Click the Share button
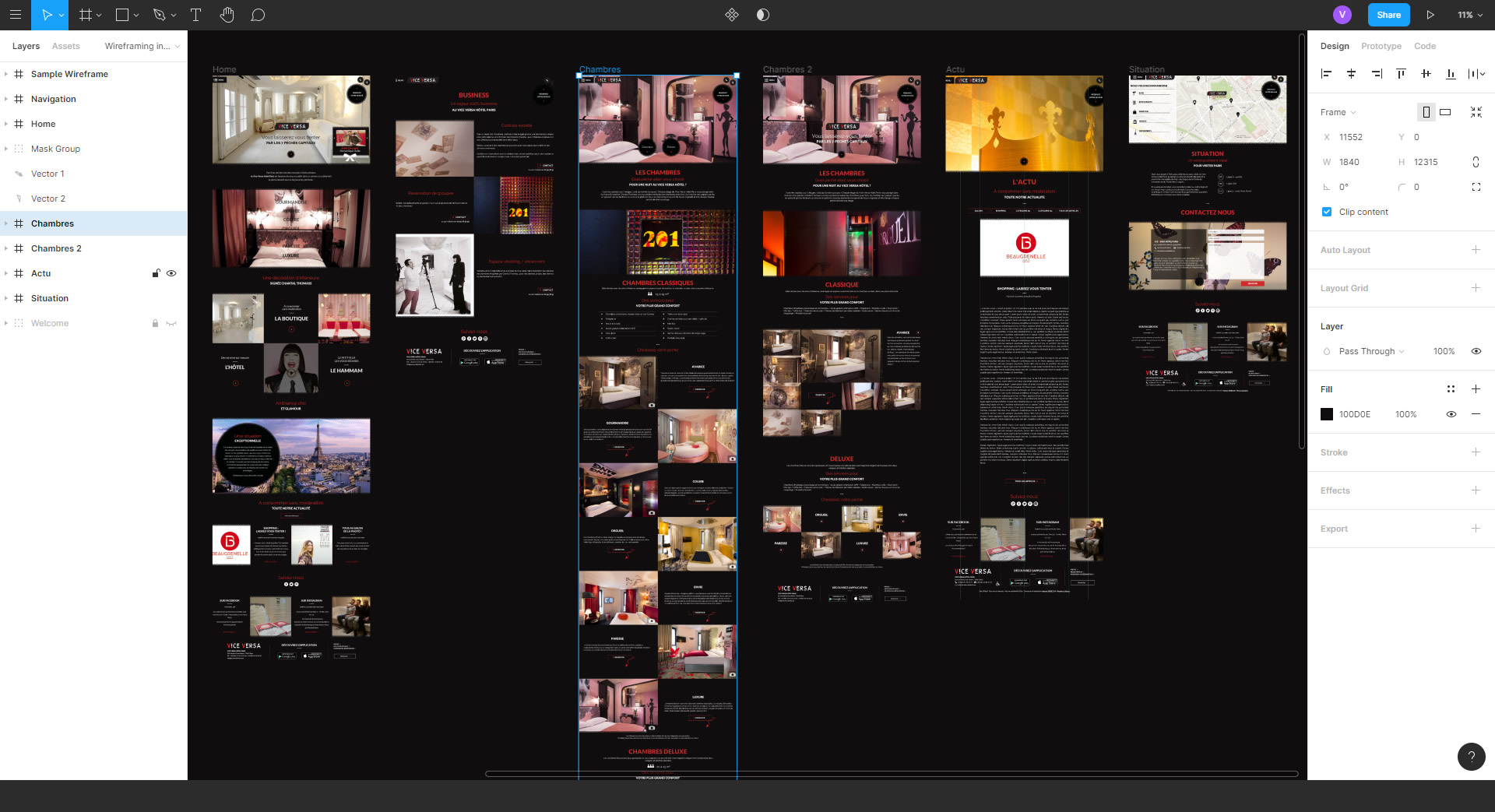This screenshot has height=812, width=1495. tap(1388, 15)
